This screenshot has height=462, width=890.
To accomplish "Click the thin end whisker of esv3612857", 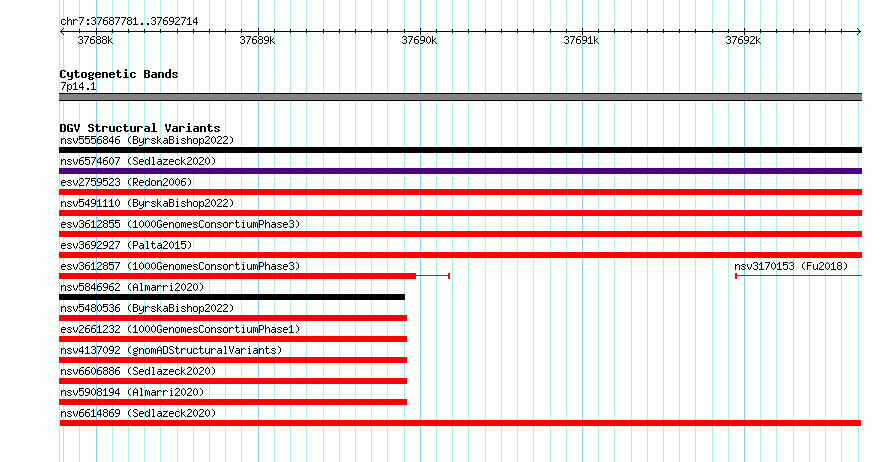I will 433,276.
